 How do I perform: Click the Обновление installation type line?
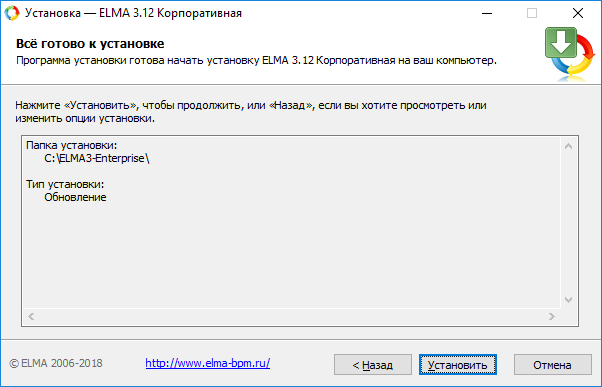pos(75,197)
